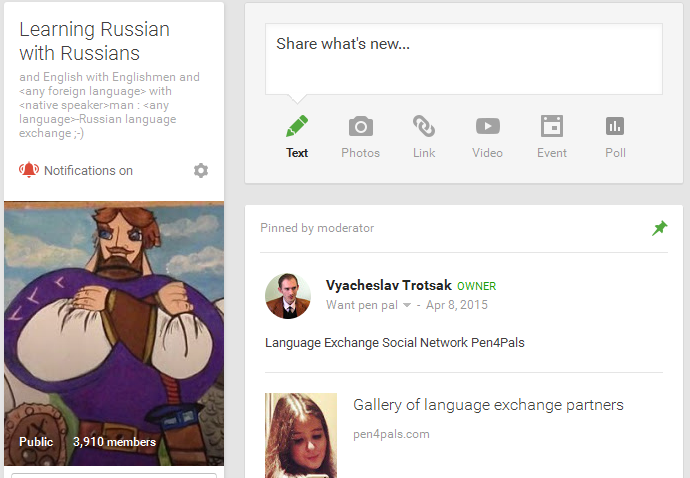Click Vyacheslav Trotsak's avatar photo
The width and height of the screenshot is (690, 478).
(288, 296)
